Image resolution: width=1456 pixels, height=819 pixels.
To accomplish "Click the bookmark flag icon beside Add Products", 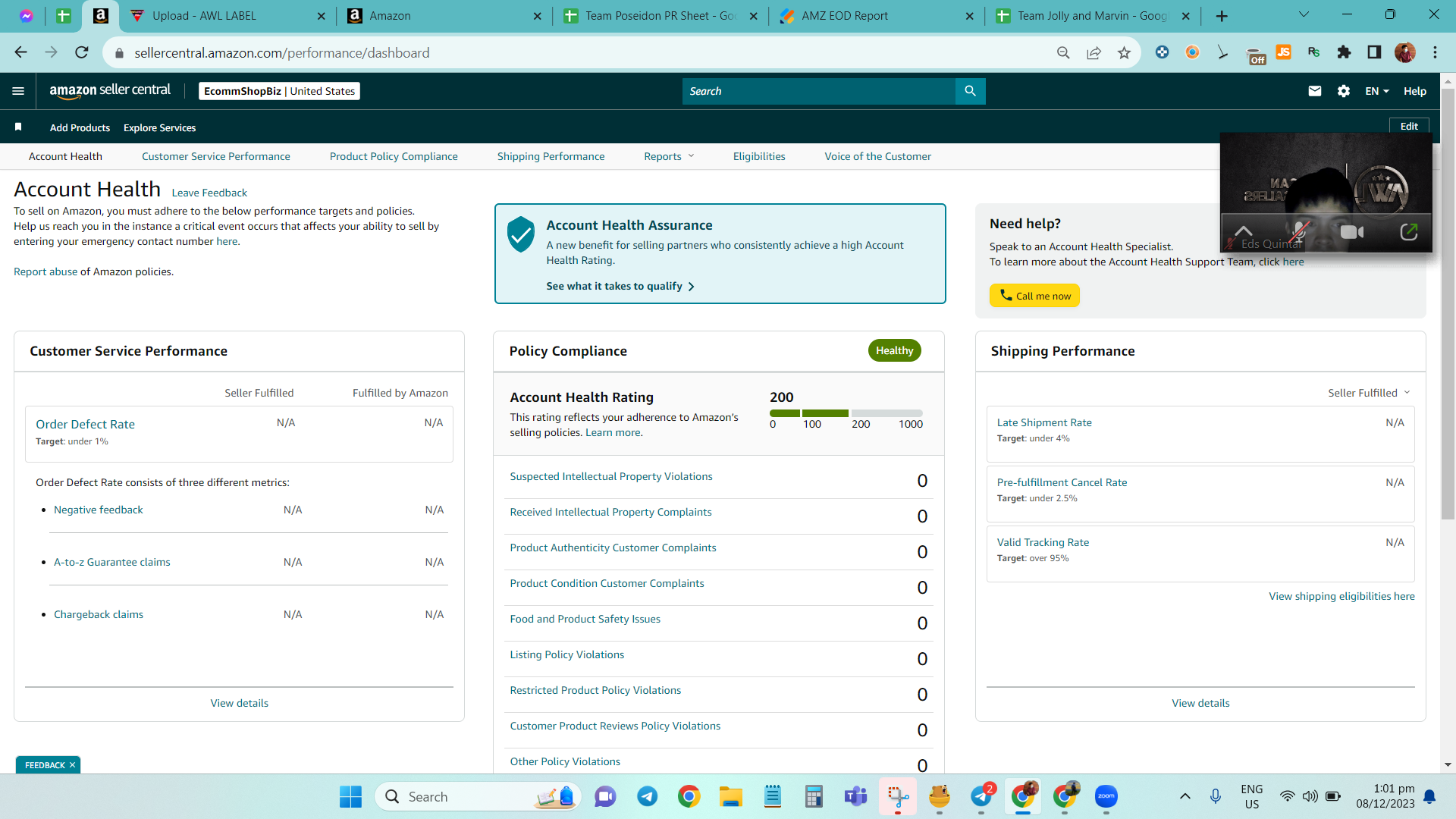I will (x=18, y=127).
